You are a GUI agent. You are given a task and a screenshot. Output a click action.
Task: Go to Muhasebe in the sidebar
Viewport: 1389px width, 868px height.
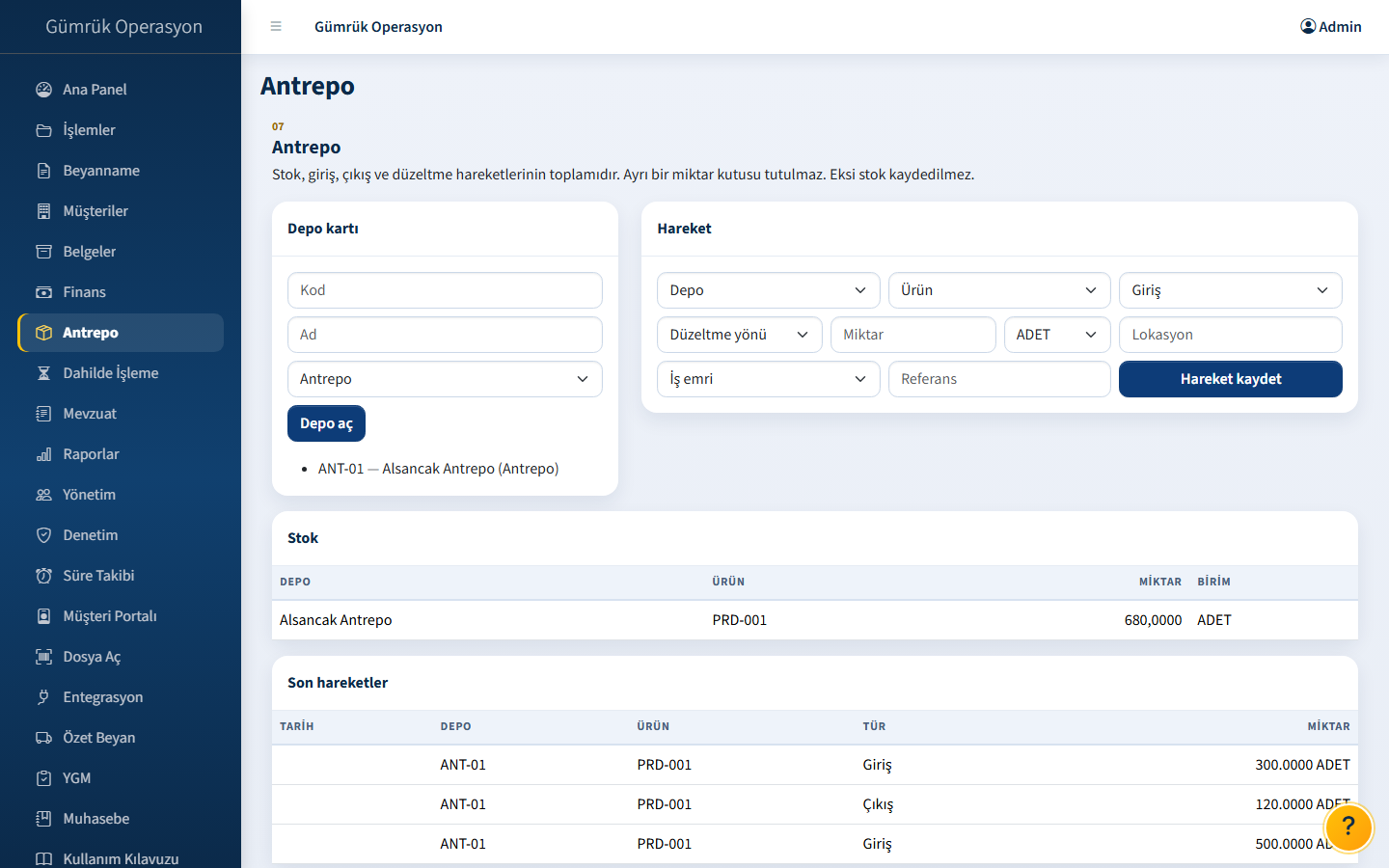click(121, 819)
